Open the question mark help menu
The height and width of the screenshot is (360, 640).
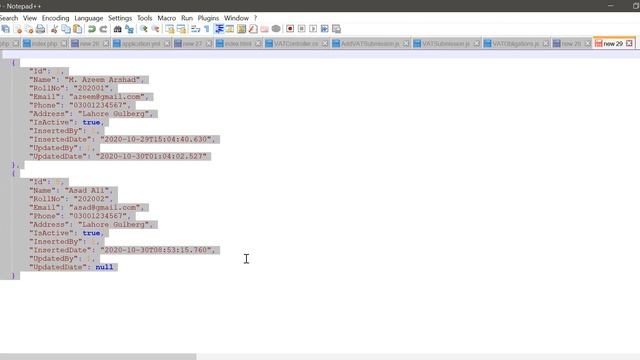coord(256,18)
